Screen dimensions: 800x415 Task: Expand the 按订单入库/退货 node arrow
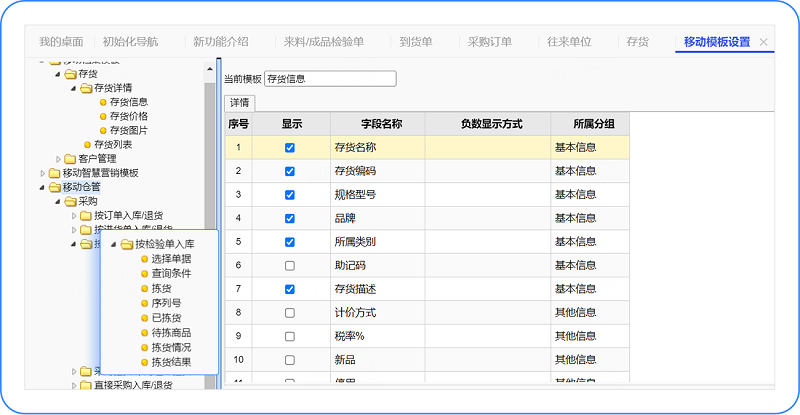(74, 216)
